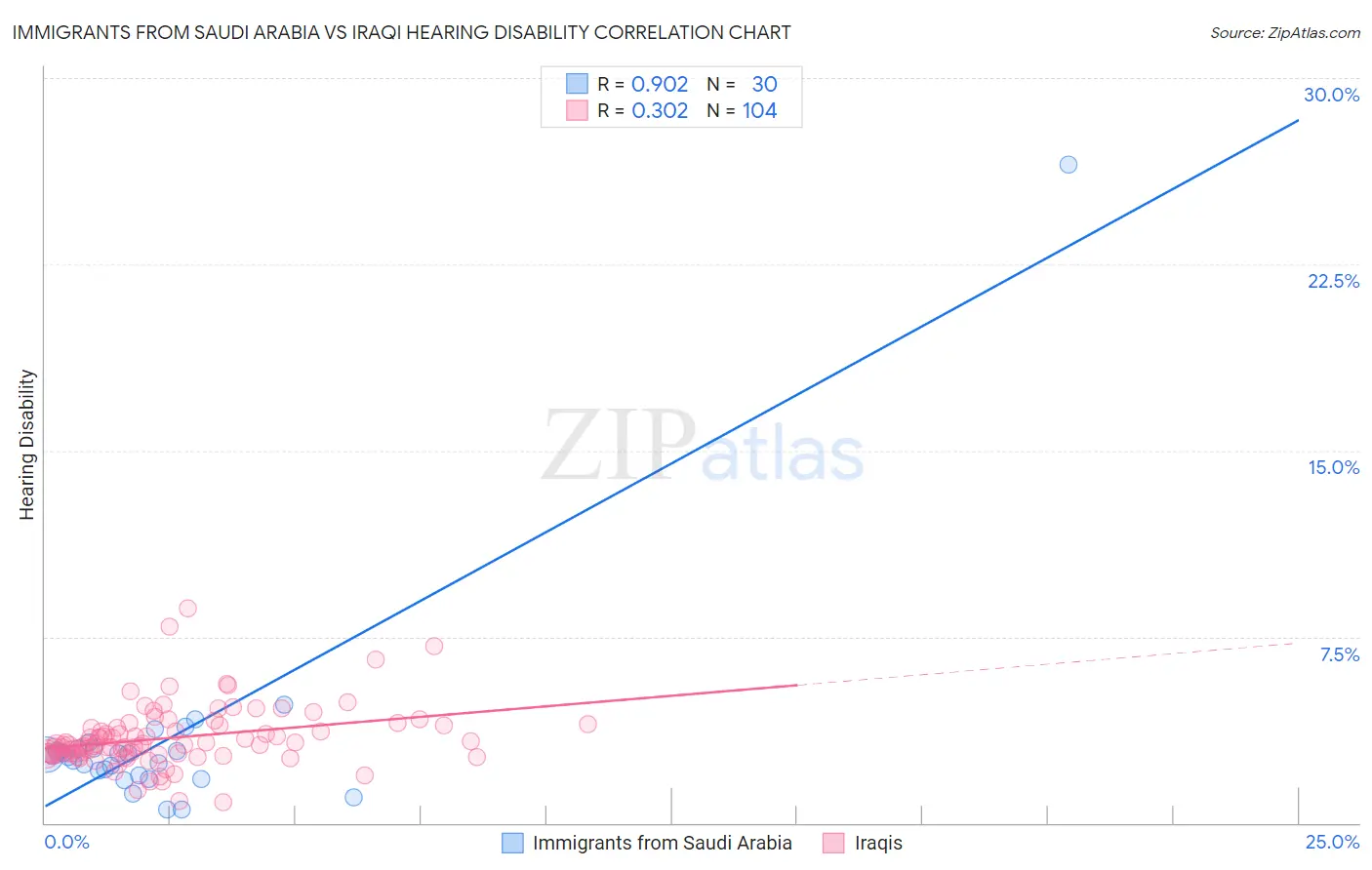
Task: Click the 7.5% y-axis label
Action: (1339, 654)
